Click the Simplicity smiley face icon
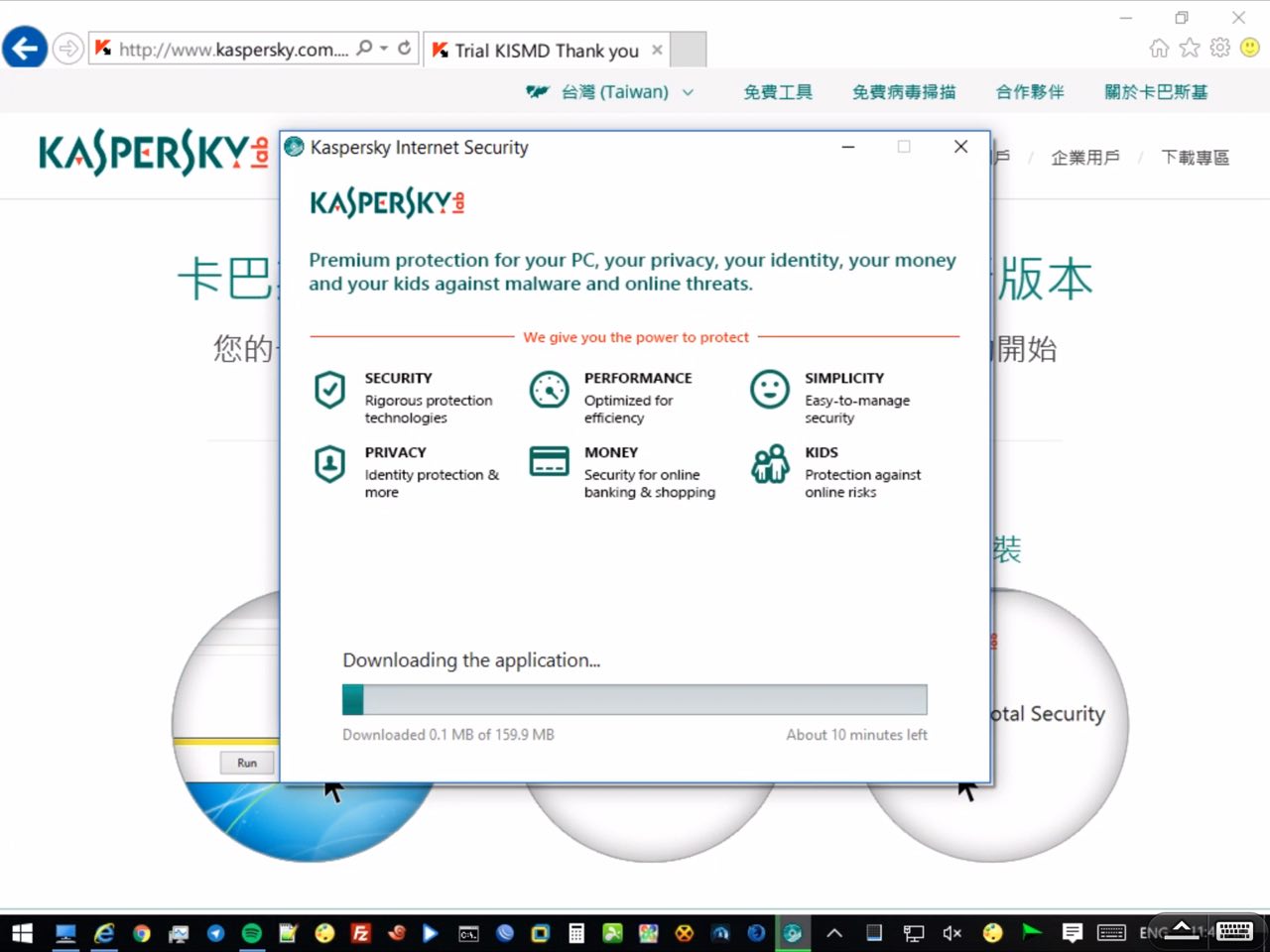The width and height of the screenshot is (1270, 952). (770, 390)
